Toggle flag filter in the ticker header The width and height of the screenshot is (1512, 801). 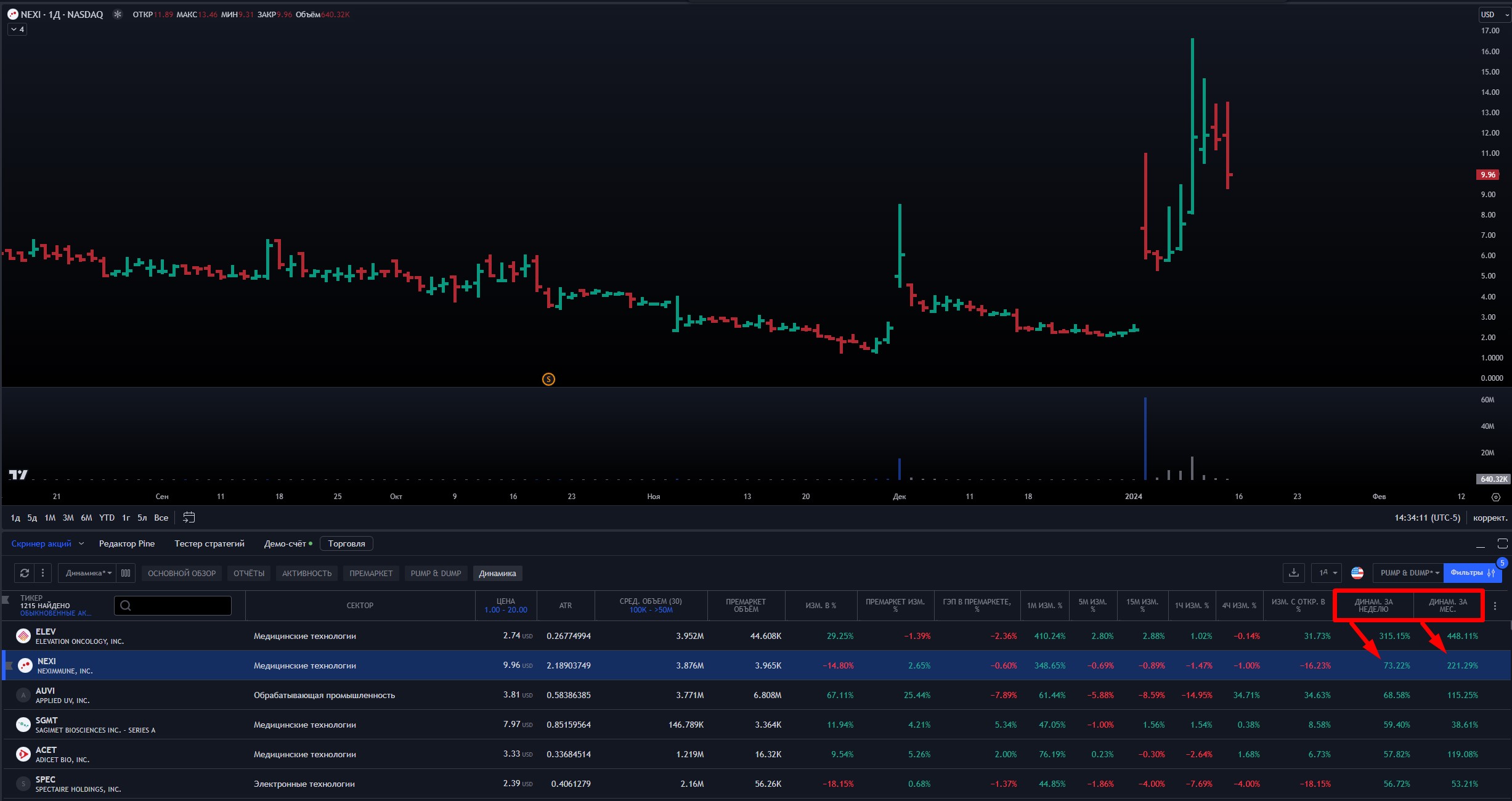6,600
